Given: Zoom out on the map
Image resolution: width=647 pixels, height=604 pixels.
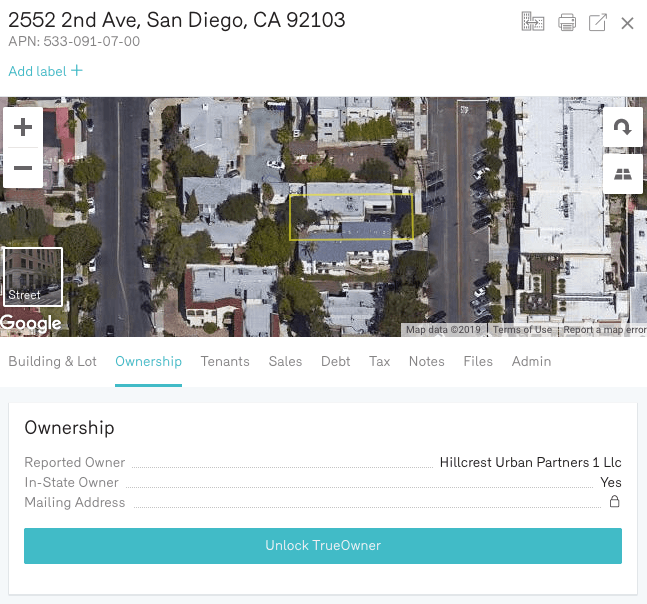Looking at the screenshot, I should 23,168.
